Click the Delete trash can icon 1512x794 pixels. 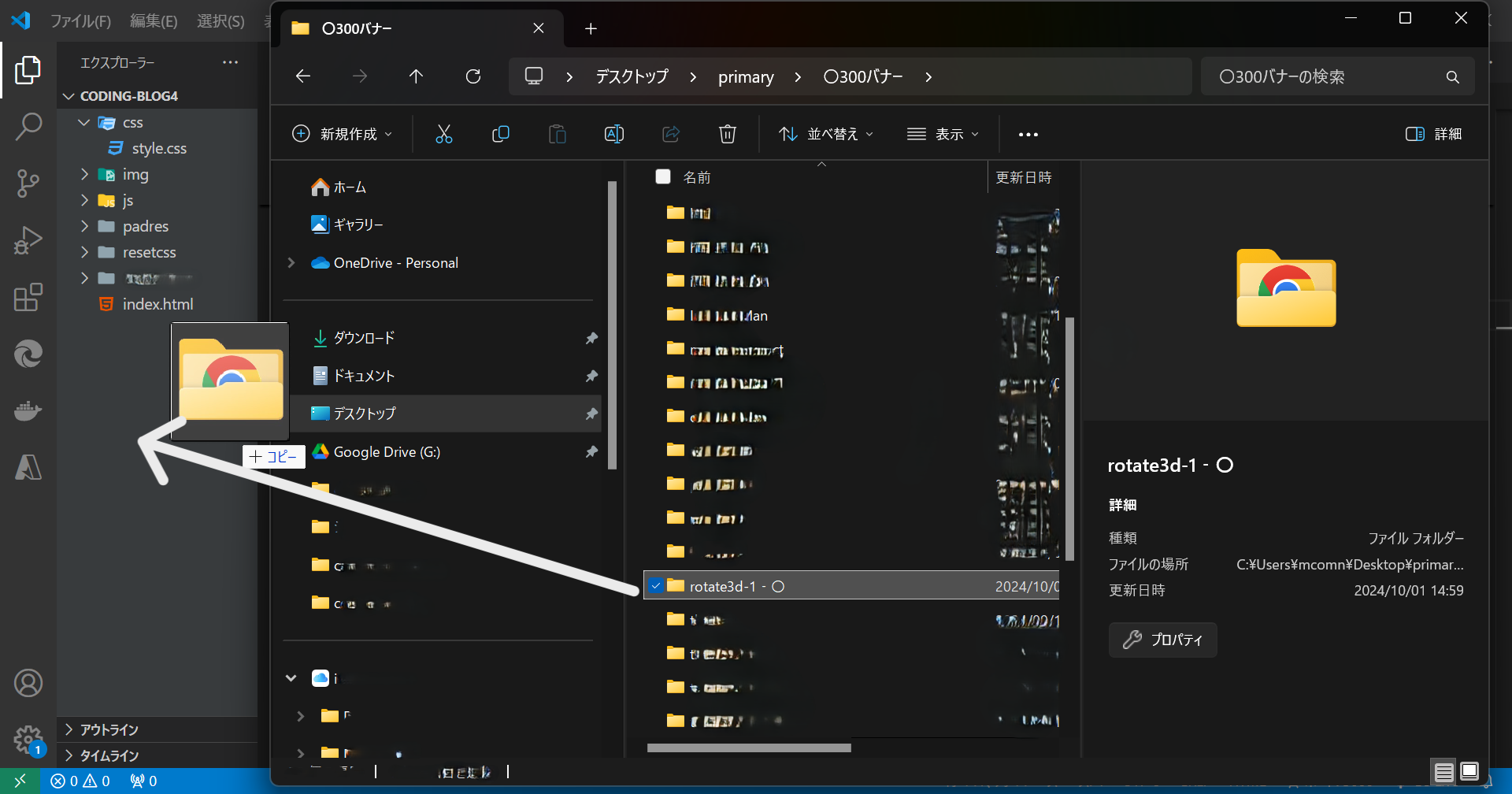point(728,134)
